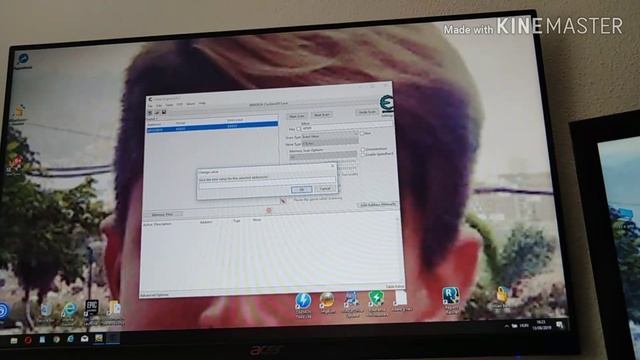The height and width of the screenshot is (360, 640).
Task: Close the Change value dialog
Action: coord(332,166)
